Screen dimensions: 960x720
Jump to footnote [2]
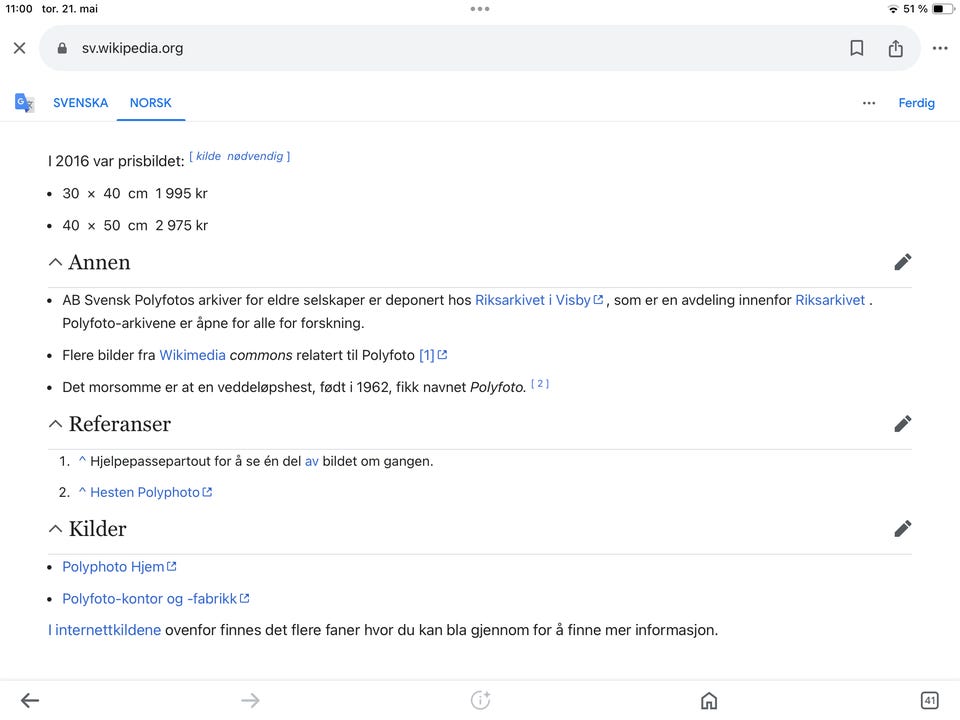pyautogui.click(x=539, y=384)
